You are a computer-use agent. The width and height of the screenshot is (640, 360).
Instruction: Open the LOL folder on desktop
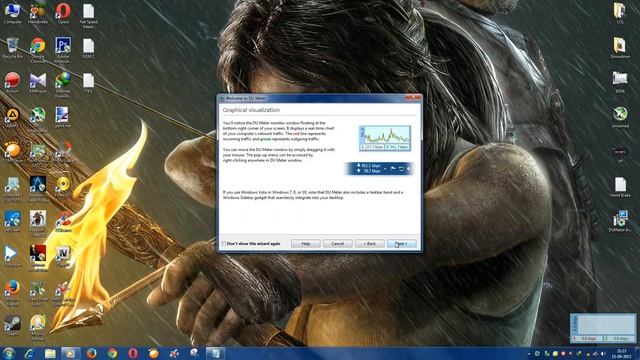pos(620,13)
